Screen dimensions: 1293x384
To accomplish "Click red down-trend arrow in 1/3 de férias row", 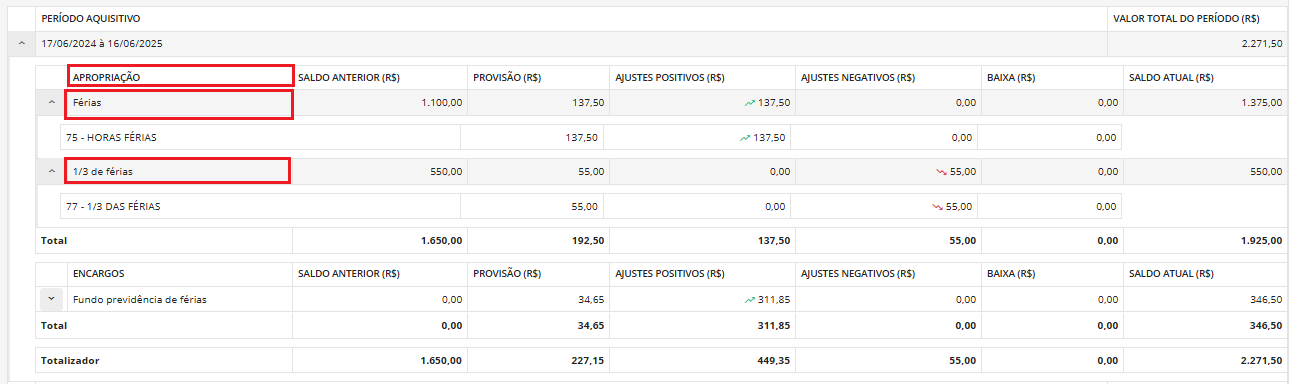I will [x=941, y=172].
